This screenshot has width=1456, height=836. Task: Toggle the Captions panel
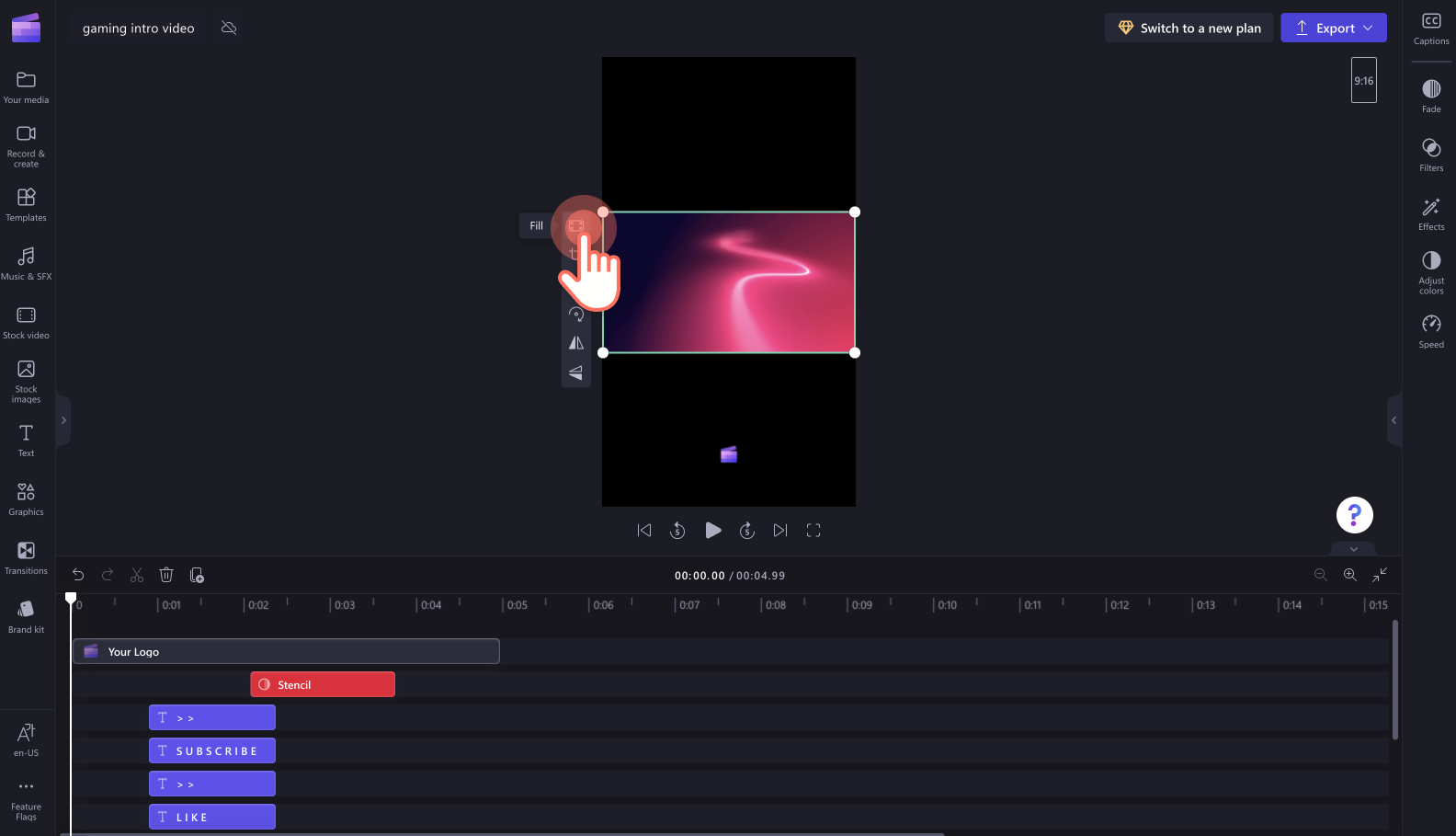[x=1431, y=29]
